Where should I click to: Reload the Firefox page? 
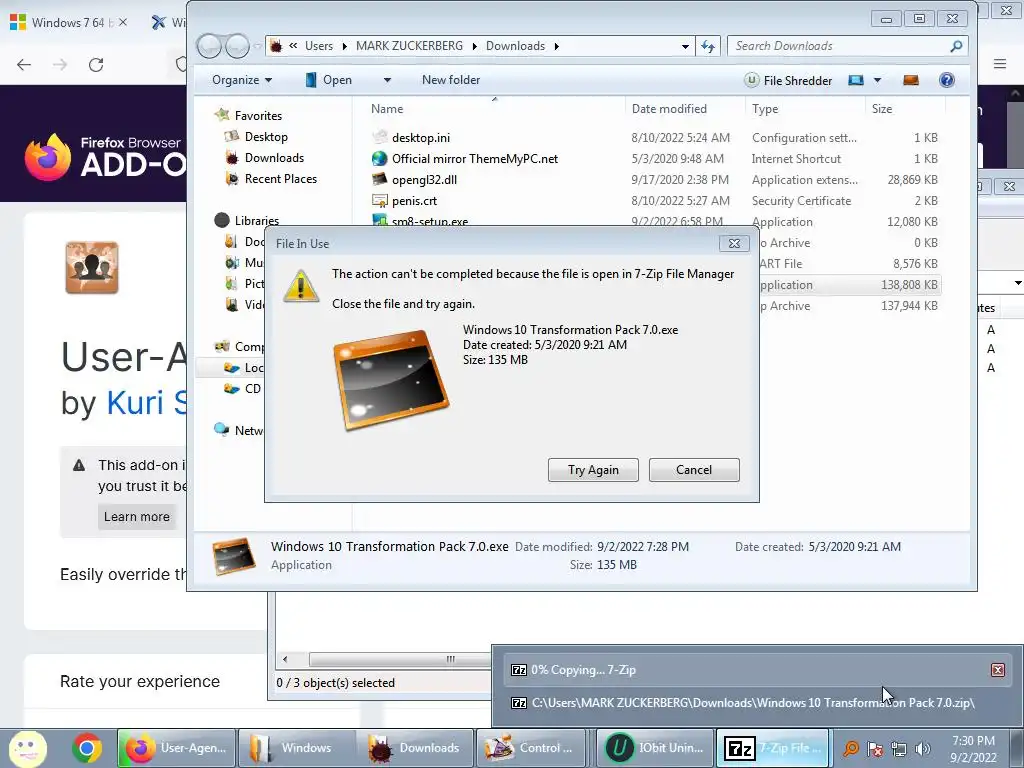(96, 65)
